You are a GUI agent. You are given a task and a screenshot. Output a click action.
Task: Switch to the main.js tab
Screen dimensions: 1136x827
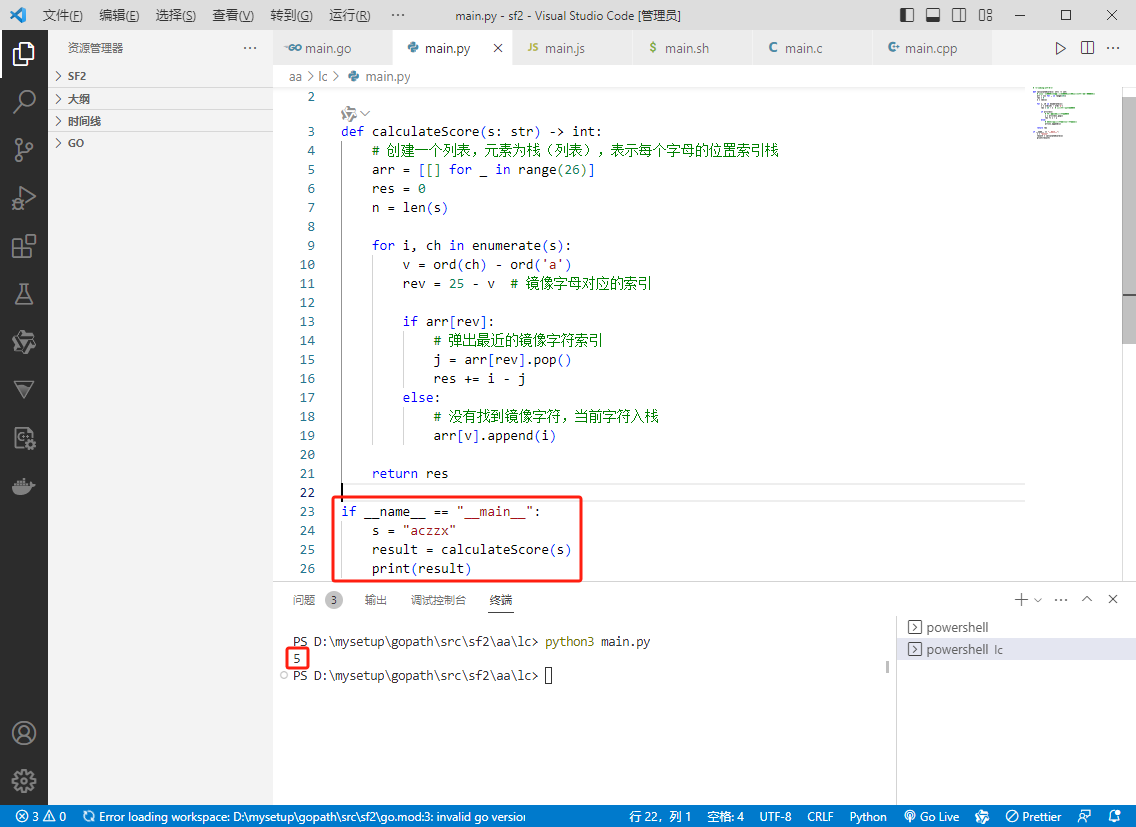coord(572,48)
